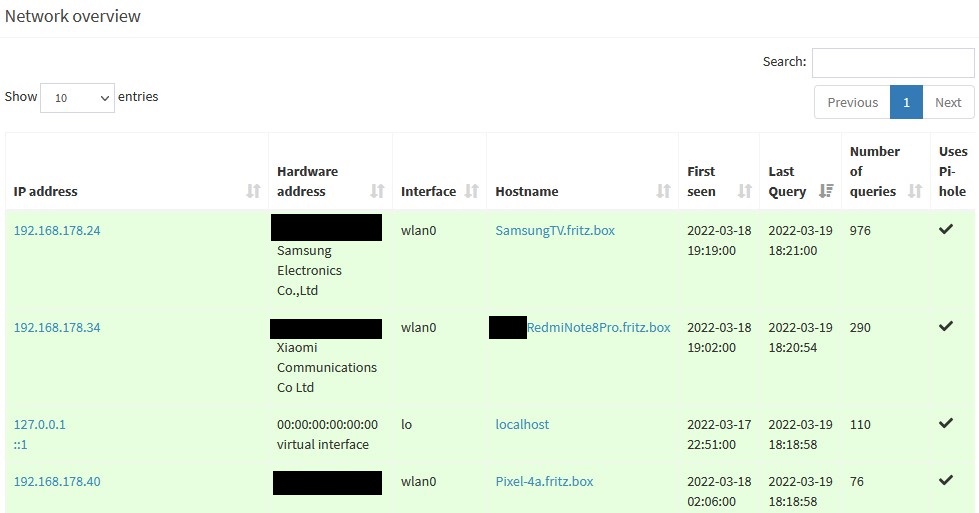Sort by Hardware address arrows icon
979x513 pixels.
[x=377, y=191]
